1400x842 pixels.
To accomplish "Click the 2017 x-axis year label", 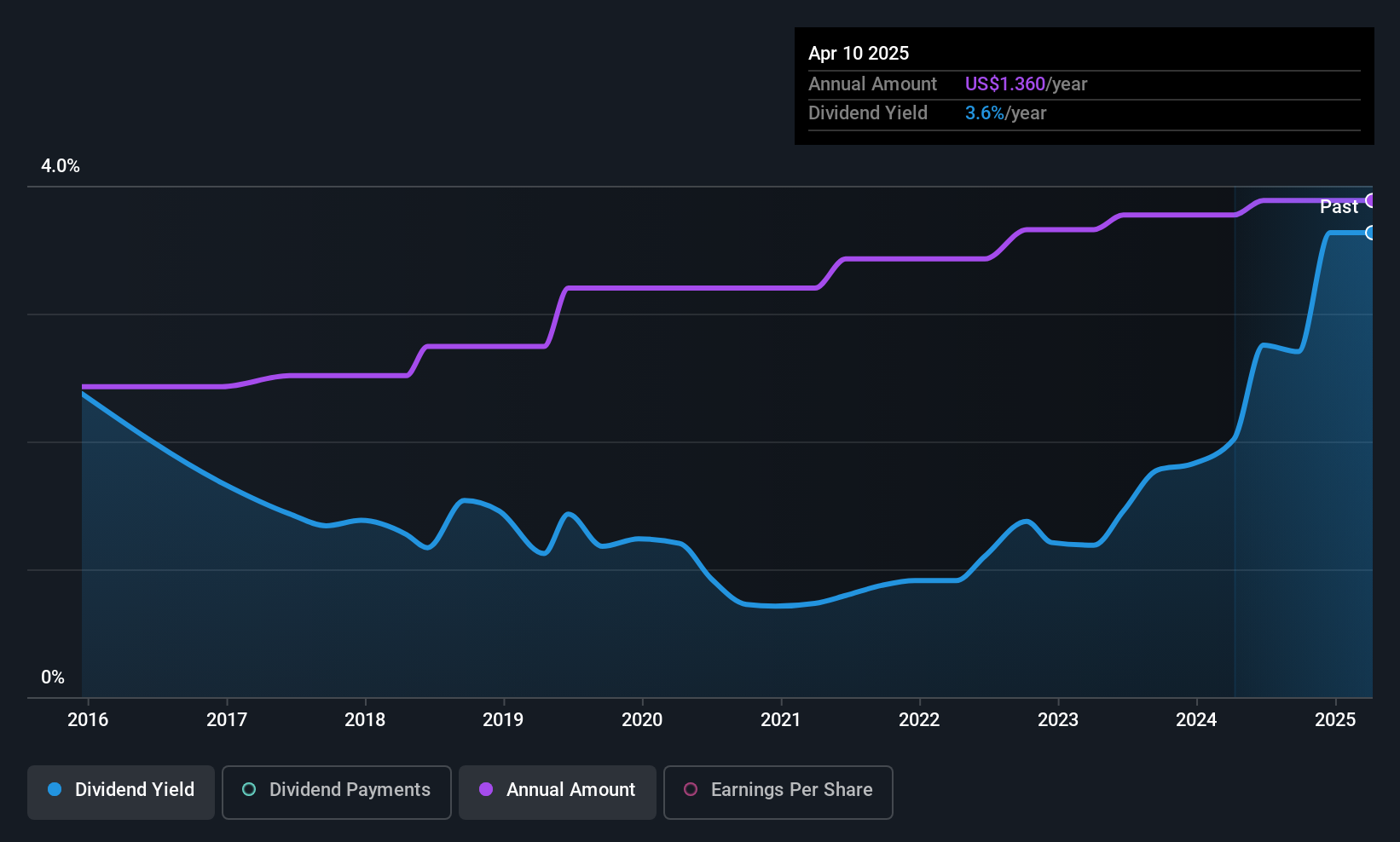I will click(227, 720).
